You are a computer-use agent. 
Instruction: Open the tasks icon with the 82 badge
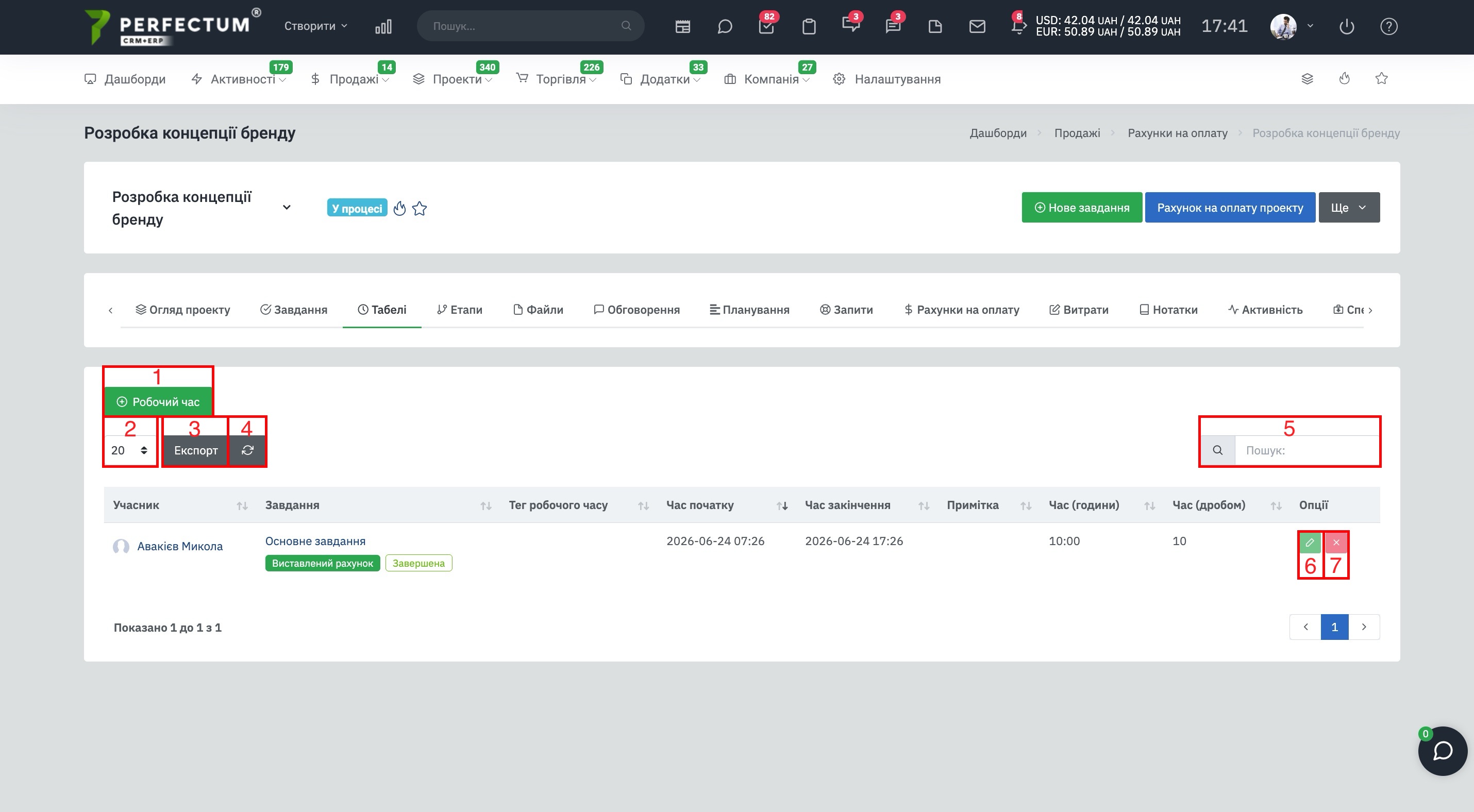766,26
